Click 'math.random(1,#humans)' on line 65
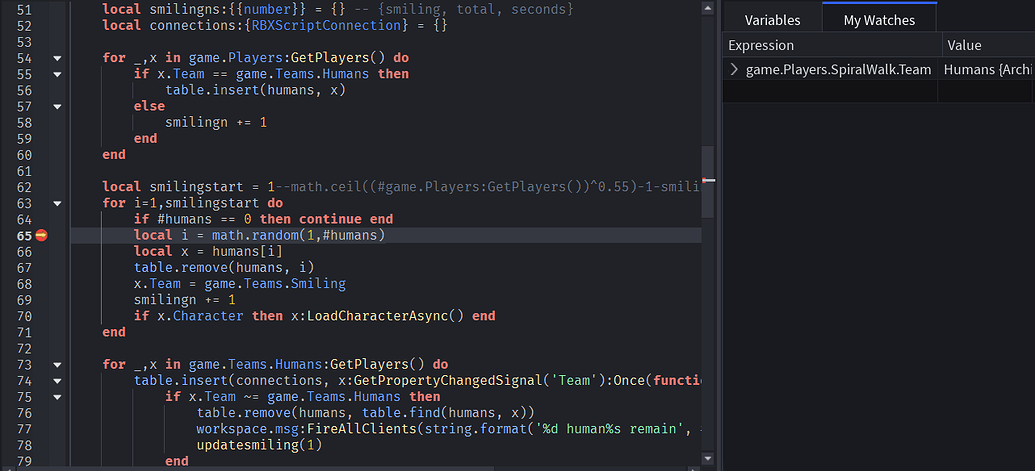 298,236
